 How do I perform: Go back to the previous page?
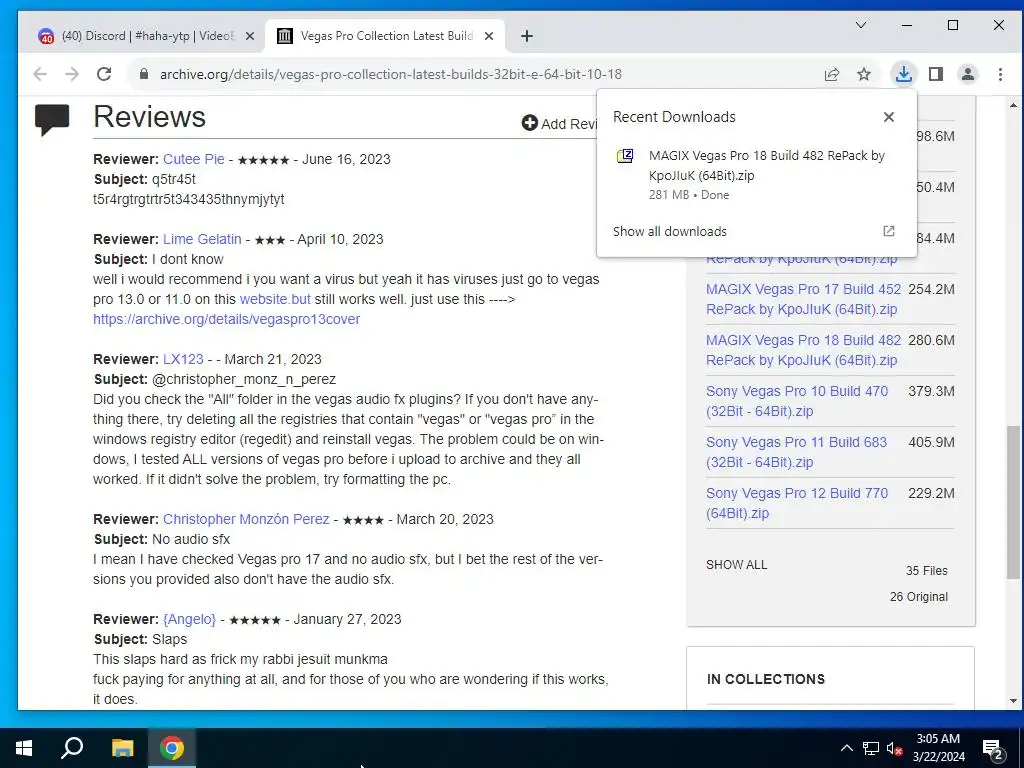click(x=40, y=74)
